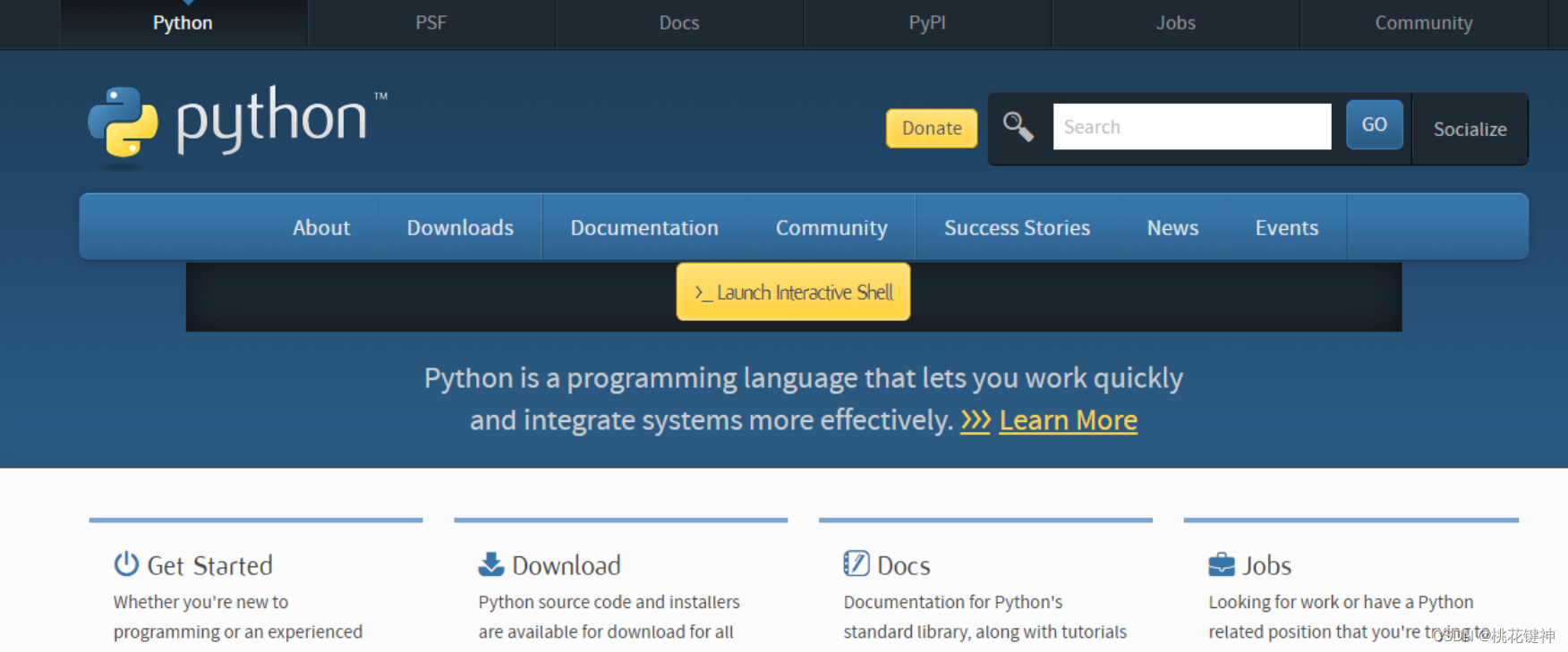Image resolution: width=1568 pixels, height=652 pixels.
Task: Click text 'Looking for work or have a Python'
Action: (1341, 602)
